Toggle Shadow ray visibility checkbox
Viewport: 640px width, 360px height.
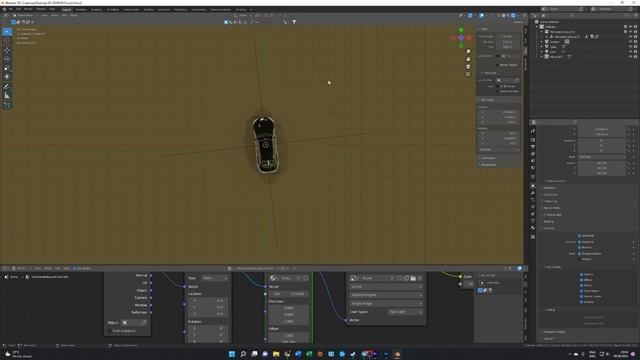click(581, 302)
